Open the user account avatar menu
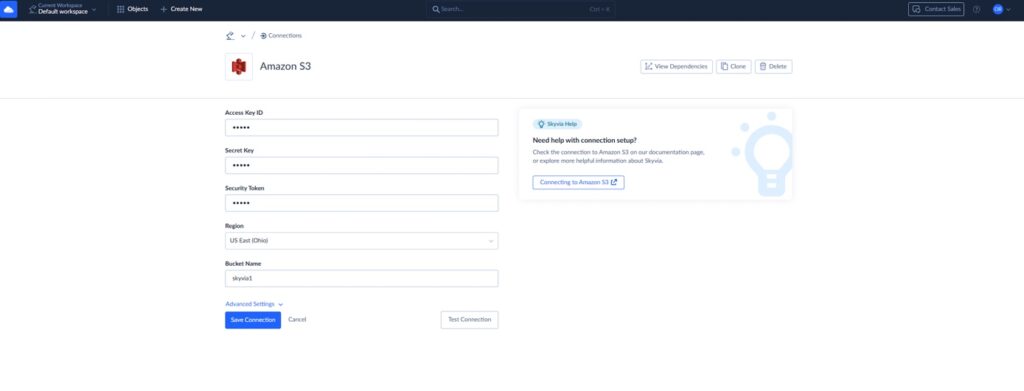The width and height of the screenshot is (1024, 391). [x=1001, y=9]
